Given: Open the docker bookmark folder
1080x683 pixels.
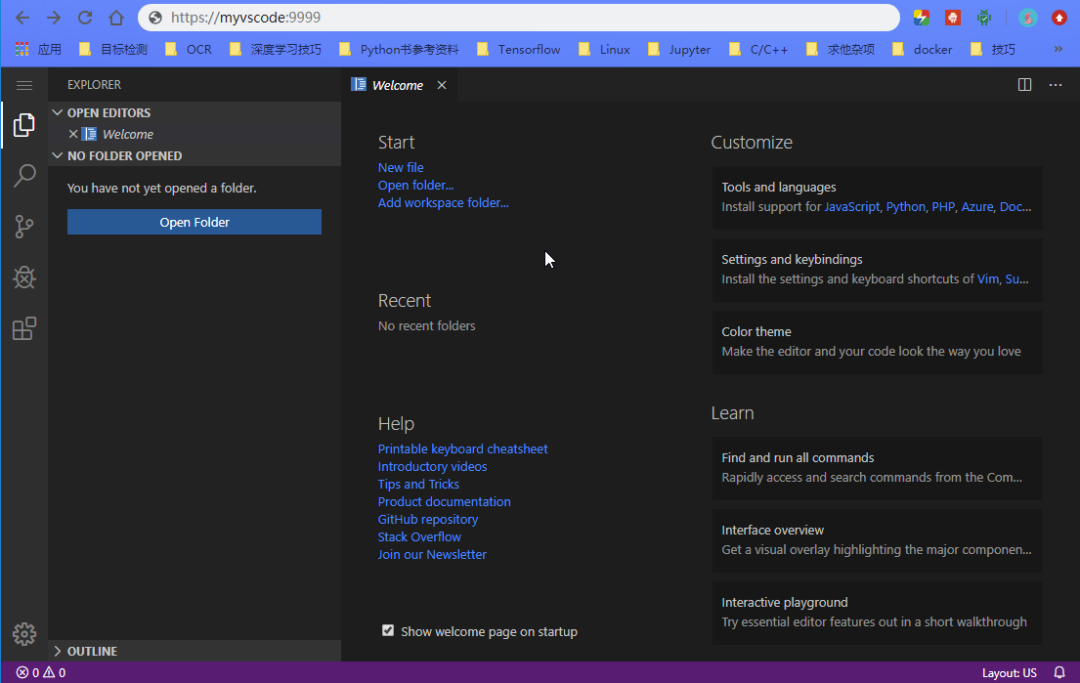Looking at the screenshot, I should pyautogui.click(x=922, y=50).
